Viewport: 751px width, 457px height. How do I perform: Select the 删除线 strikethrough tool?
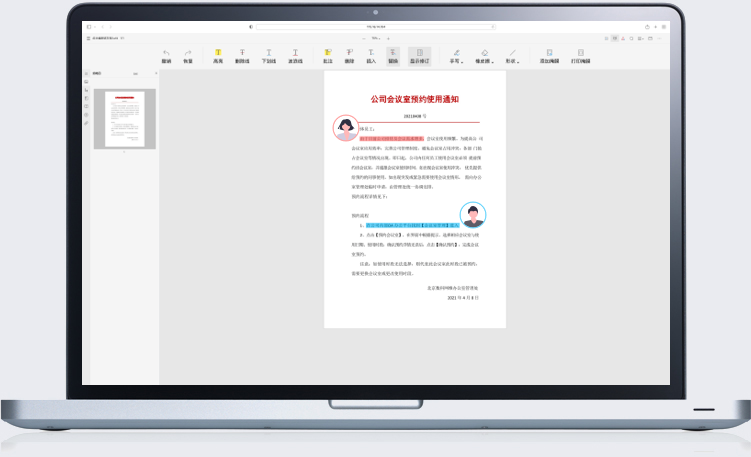click(242, 52)
